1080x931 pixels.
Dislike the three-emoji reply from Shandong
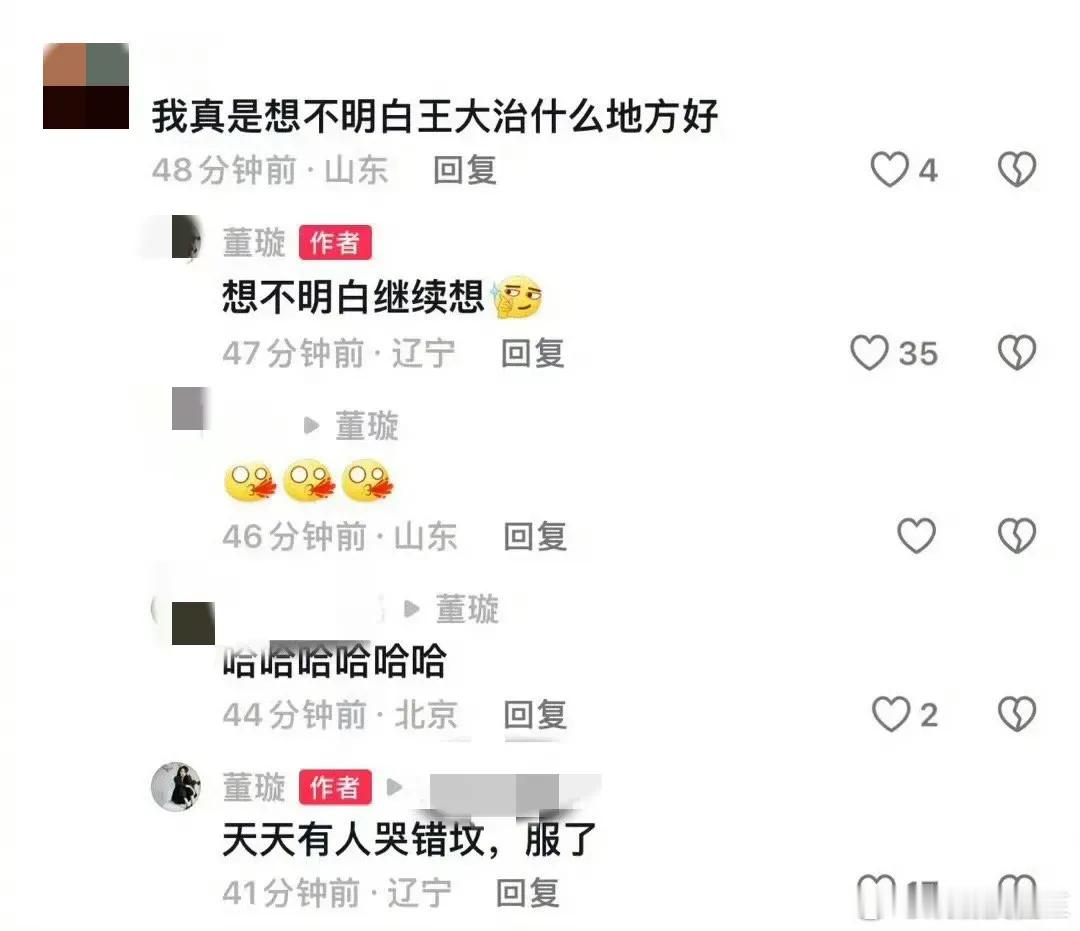[1017, 536]
